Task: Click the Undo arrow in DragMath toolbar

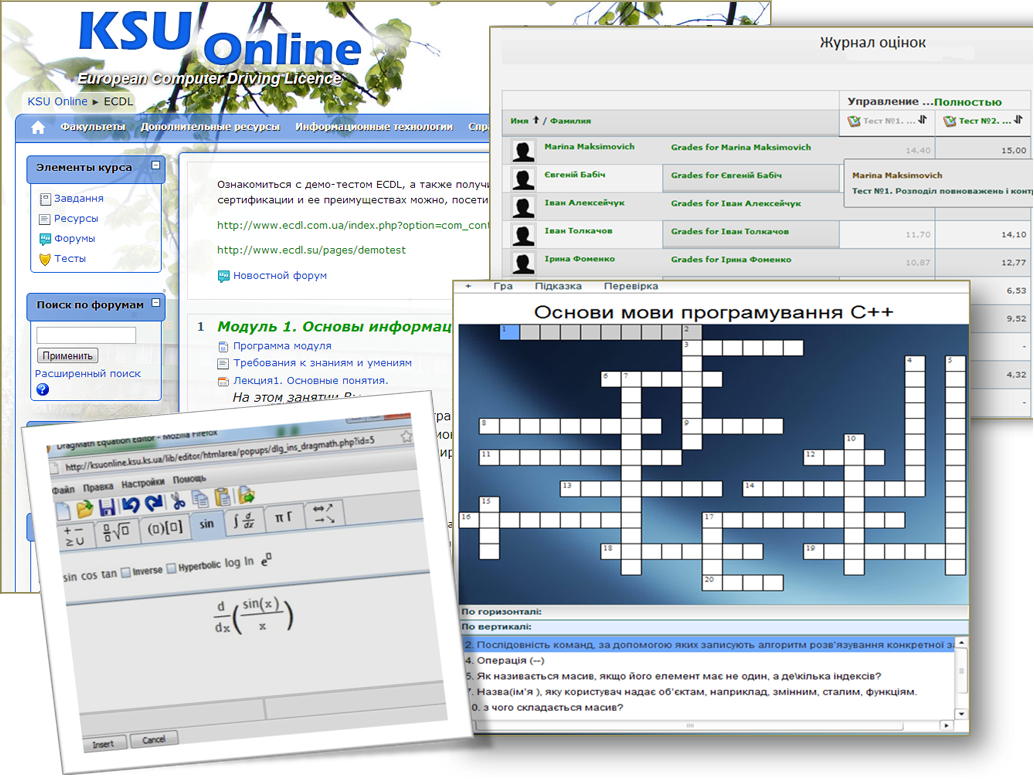Action: click(x=131, y=505)
